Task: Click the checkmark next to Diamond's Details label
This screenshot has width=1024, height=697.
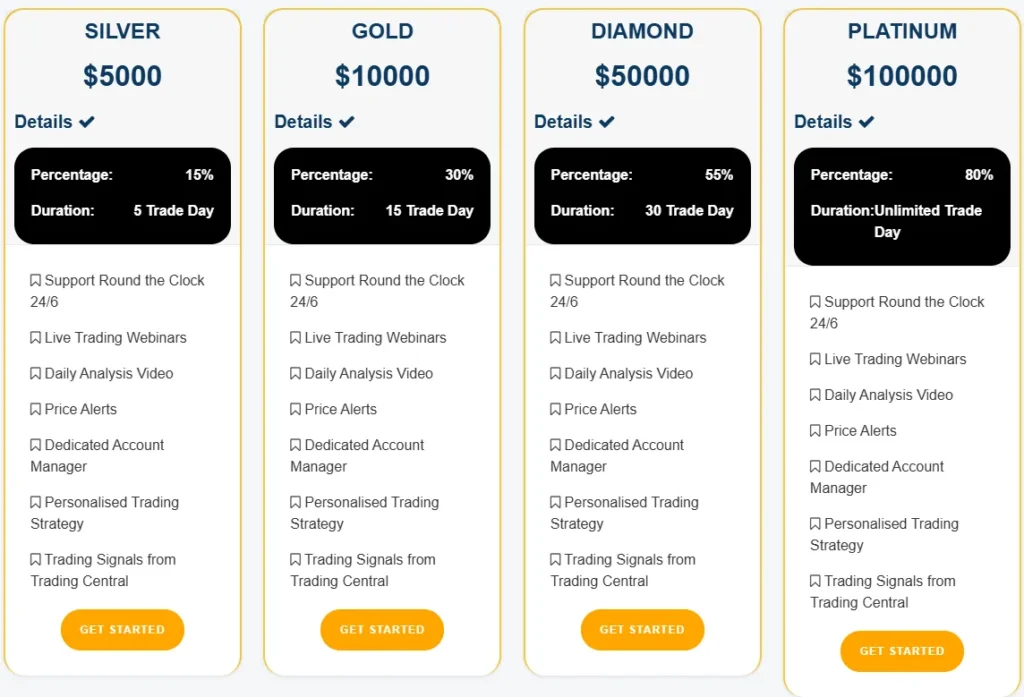Action: (608, 121)
